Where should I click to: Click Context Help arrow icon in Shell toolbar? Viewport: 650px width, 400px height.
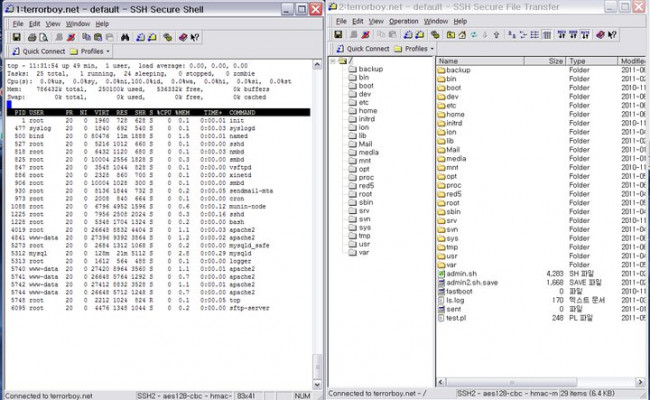(195, 36)
